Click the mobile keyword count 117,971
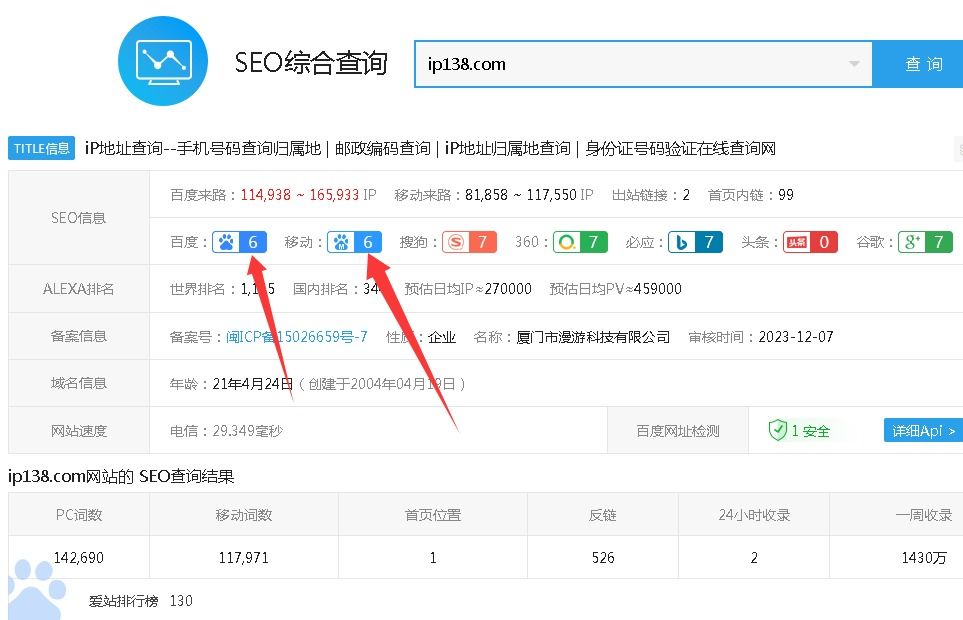Viewport: 963px width, 620px height. [244, 558]
